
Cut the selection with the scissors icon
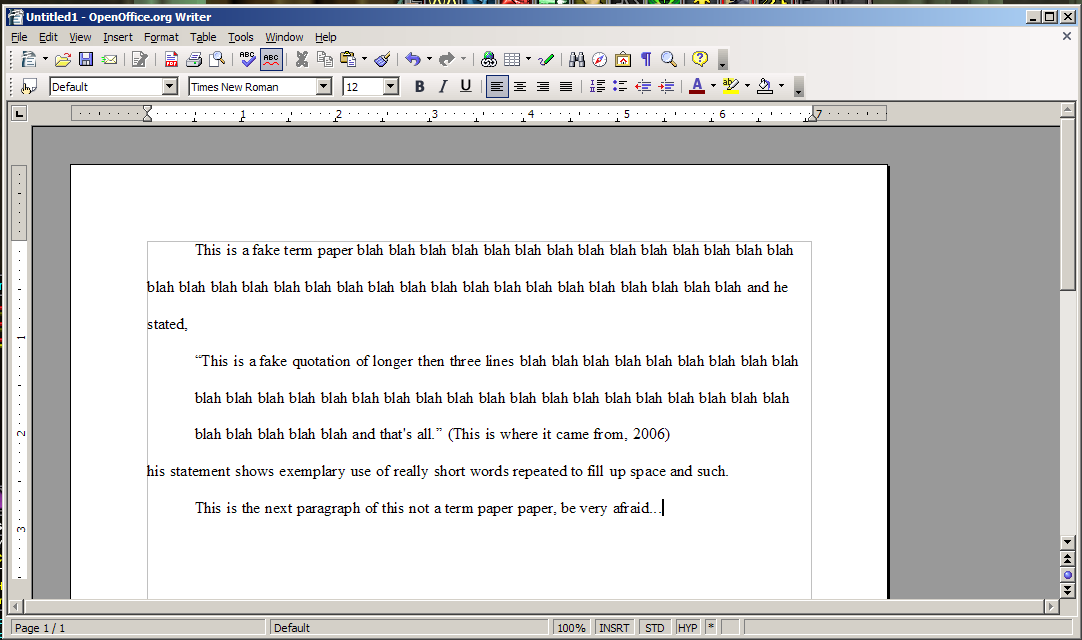pyautogui.click(x=302, y=60)
